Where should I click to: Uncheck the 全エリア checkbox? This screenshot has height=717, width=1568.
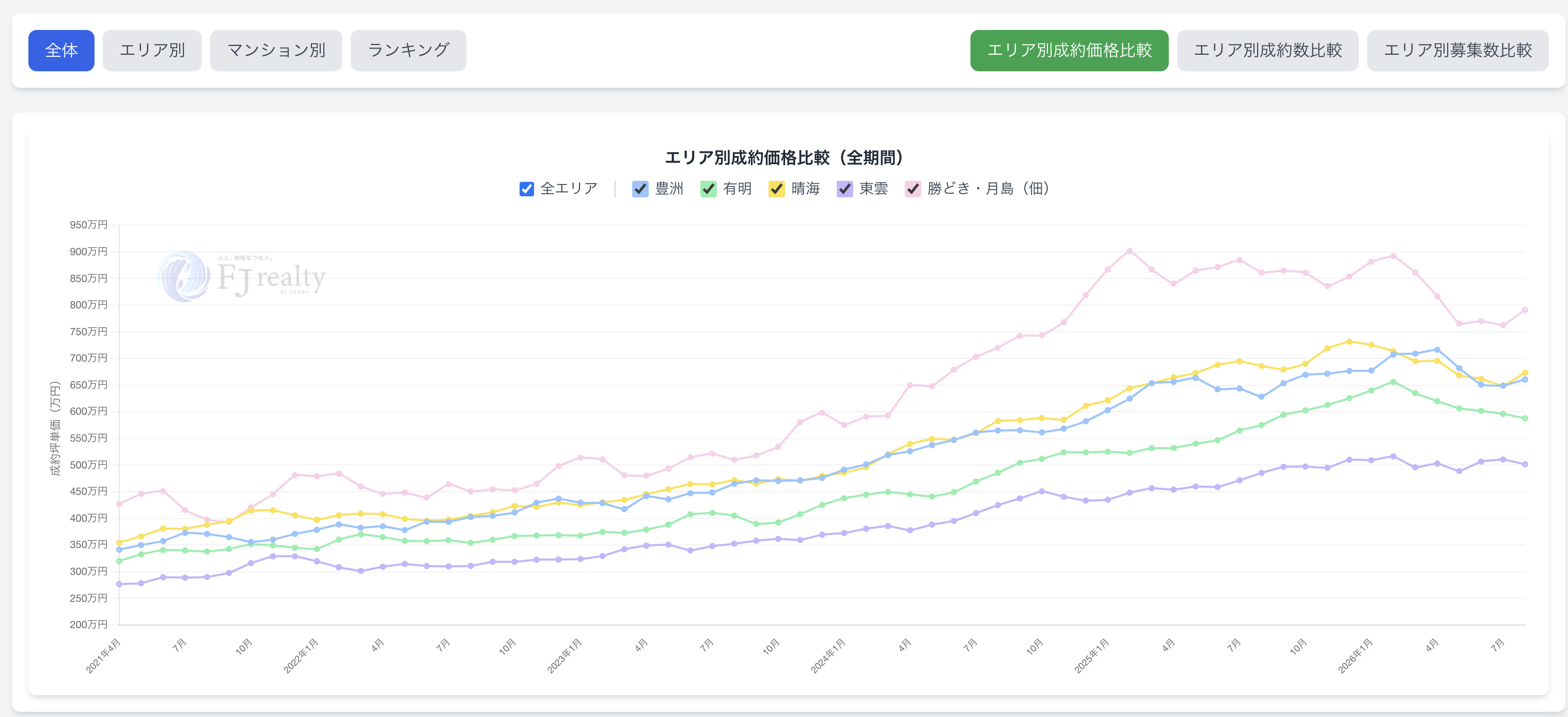point(526,189)
